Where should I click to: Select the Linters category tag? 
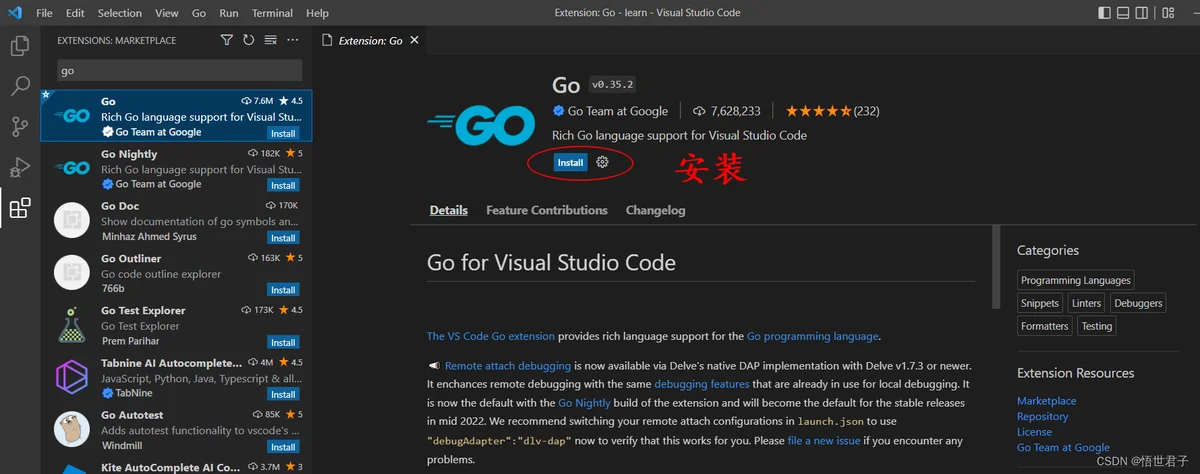tap(1086, 303)
